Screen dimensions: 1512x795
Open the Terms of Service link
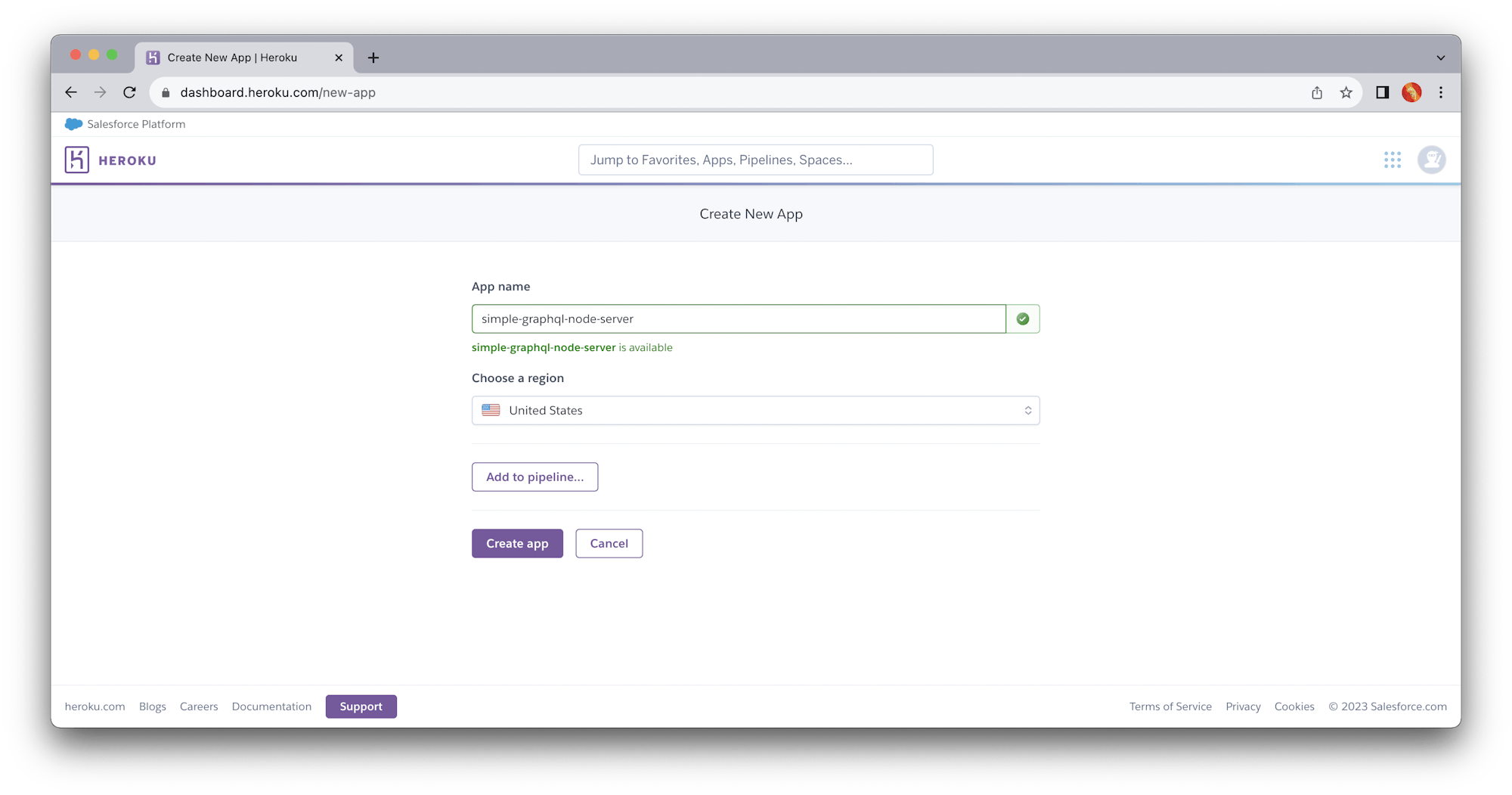pos(1170,706)
